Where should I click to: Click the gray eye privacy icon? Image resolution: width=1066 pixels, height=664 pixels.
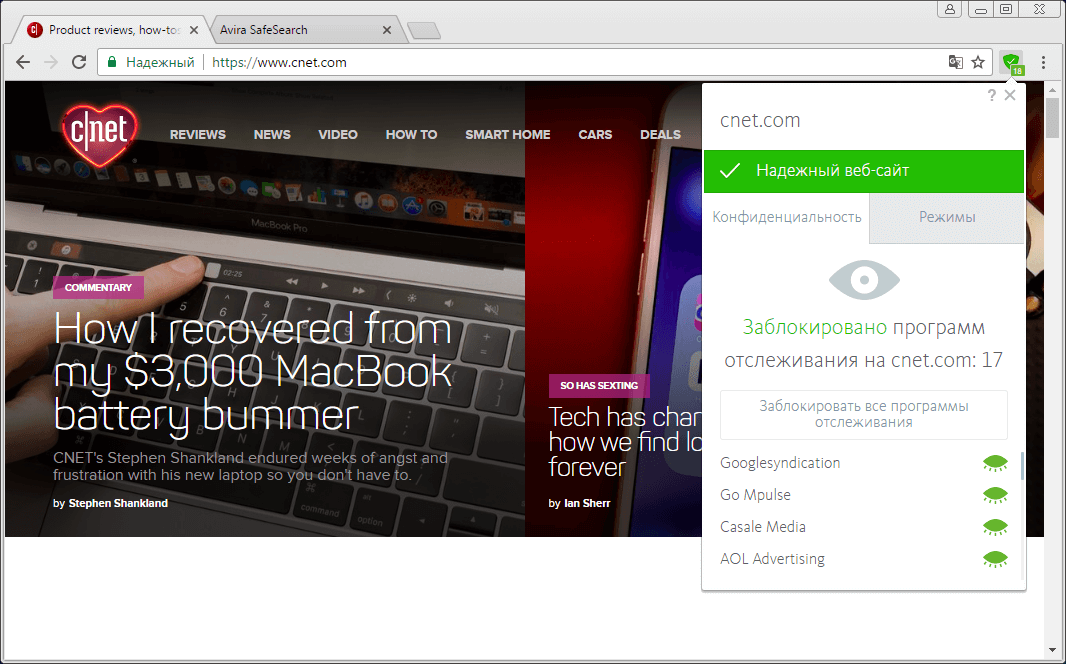point(864,279)
